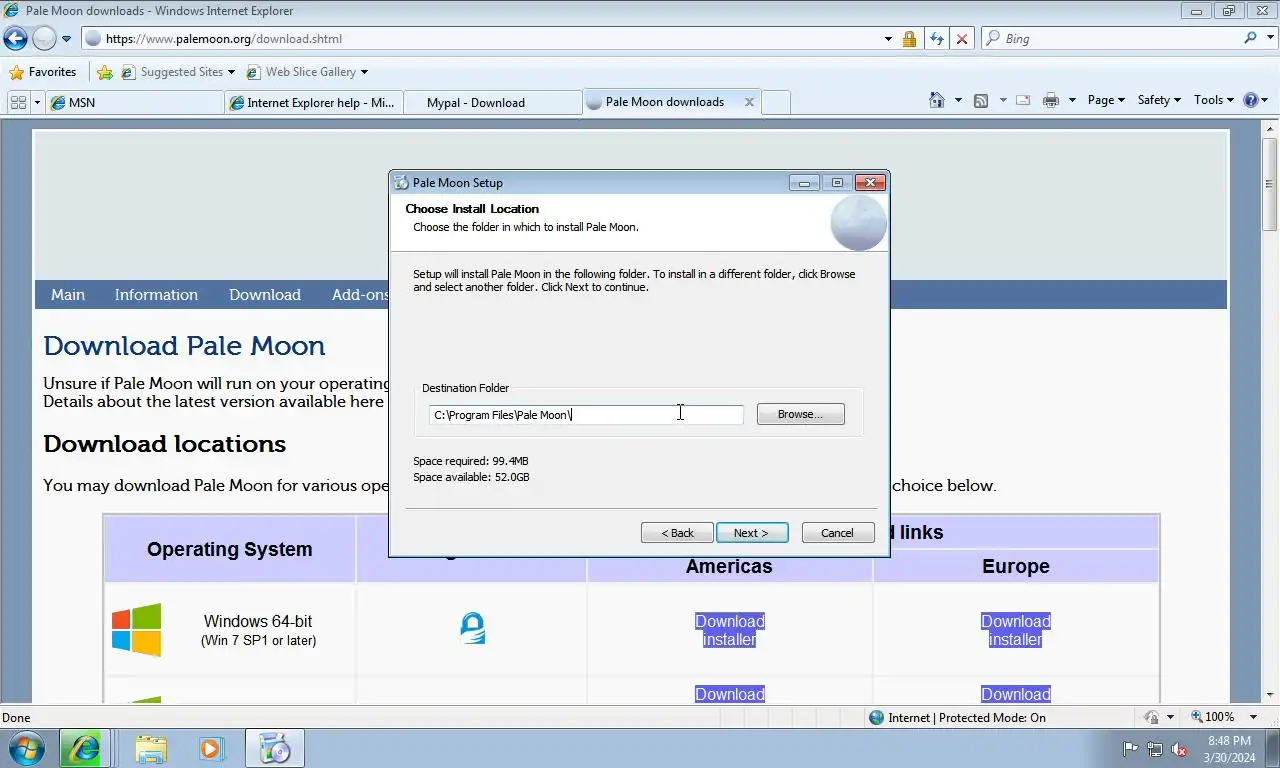Click the Show desktop button at taskbar edge
Screen dimensions: 1280x768
[x=1272, y=748]
